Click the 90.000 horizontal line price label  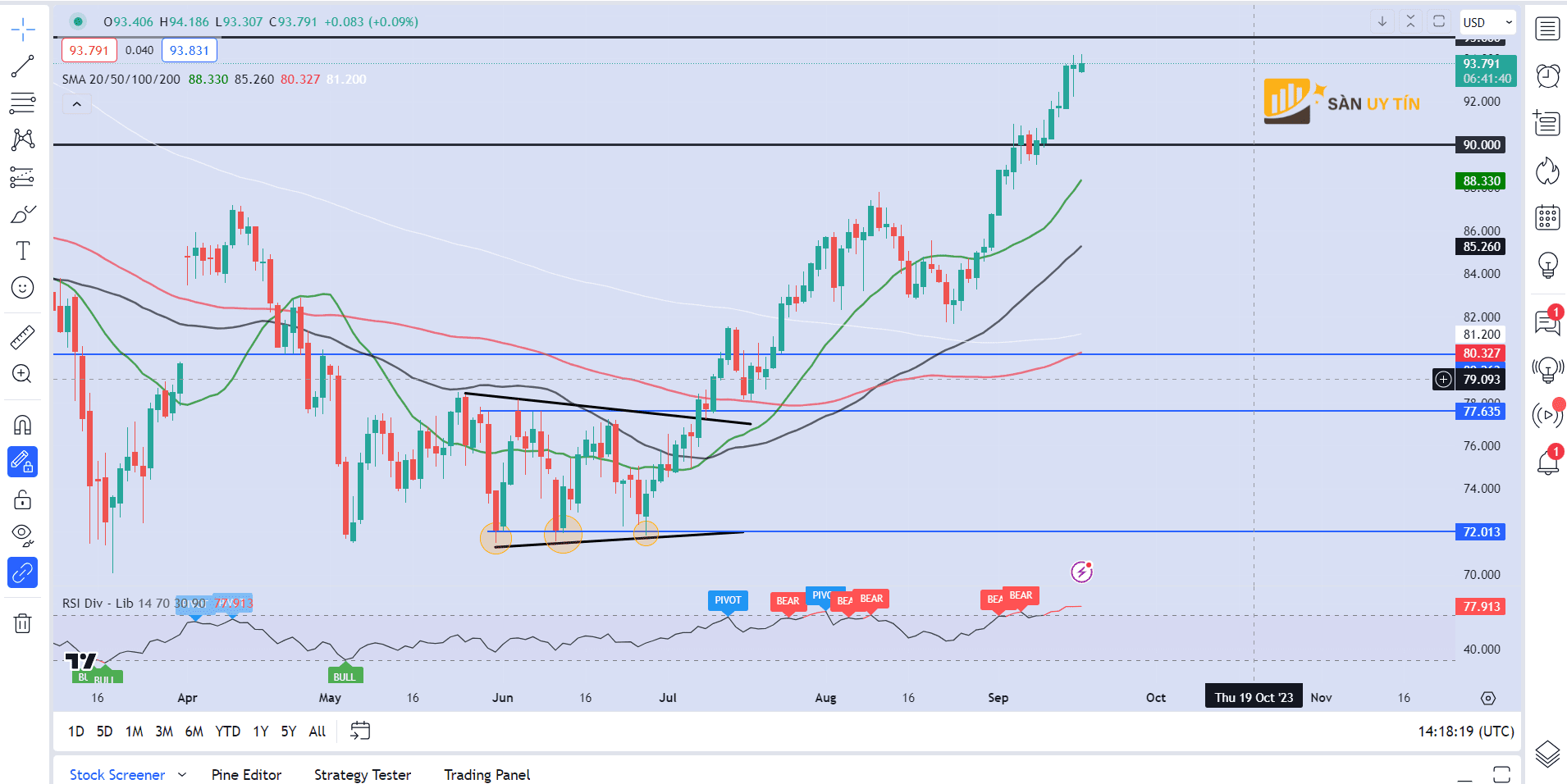(1481, 144)
